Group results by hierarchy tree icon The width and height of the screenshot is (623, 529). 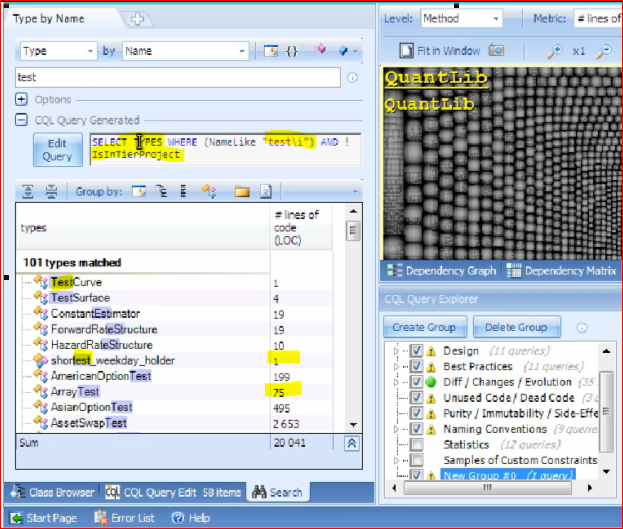[161, 192]
